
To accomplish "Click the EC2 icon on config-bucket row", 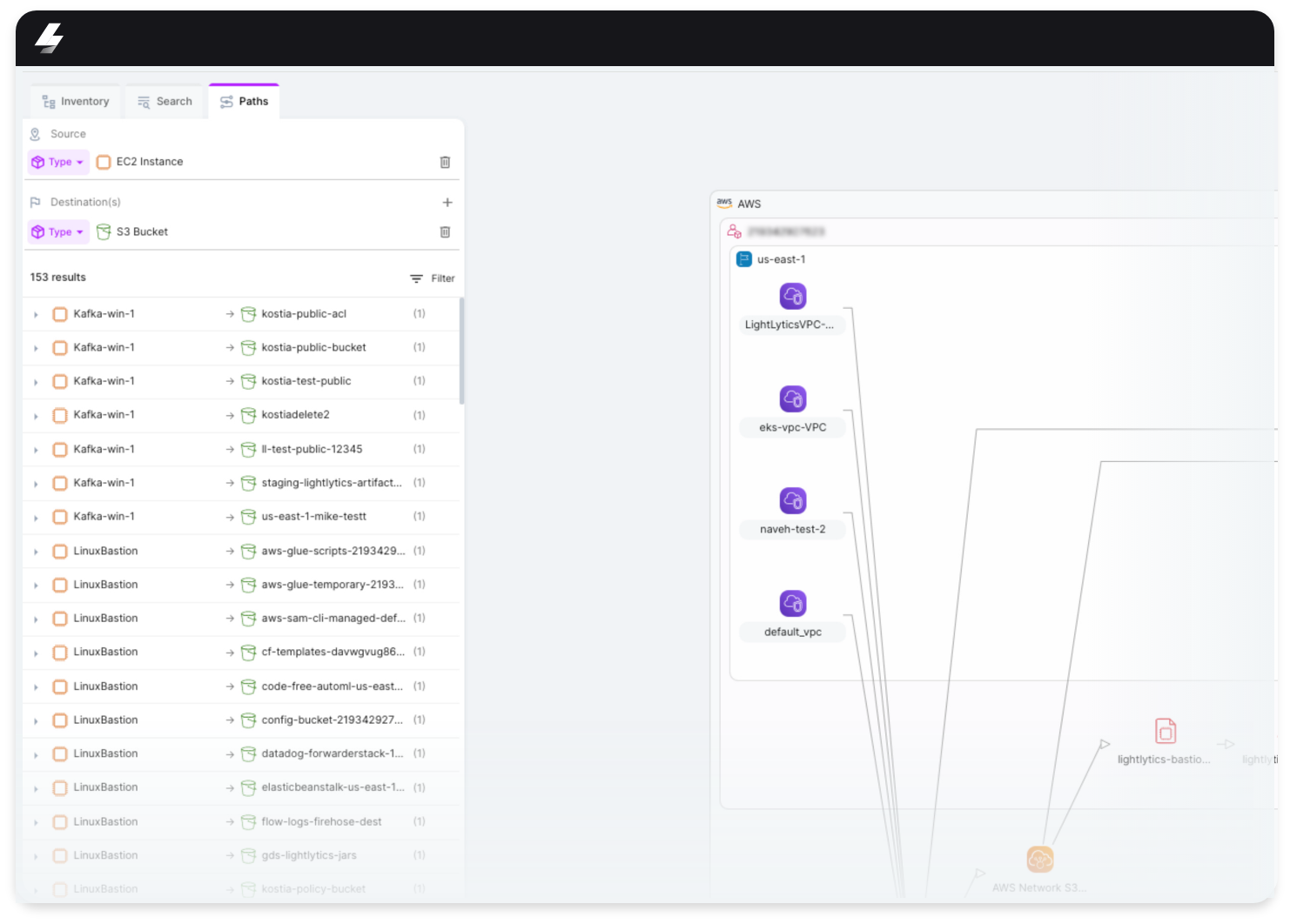I will pyautogui.click(x=60, y=721).
